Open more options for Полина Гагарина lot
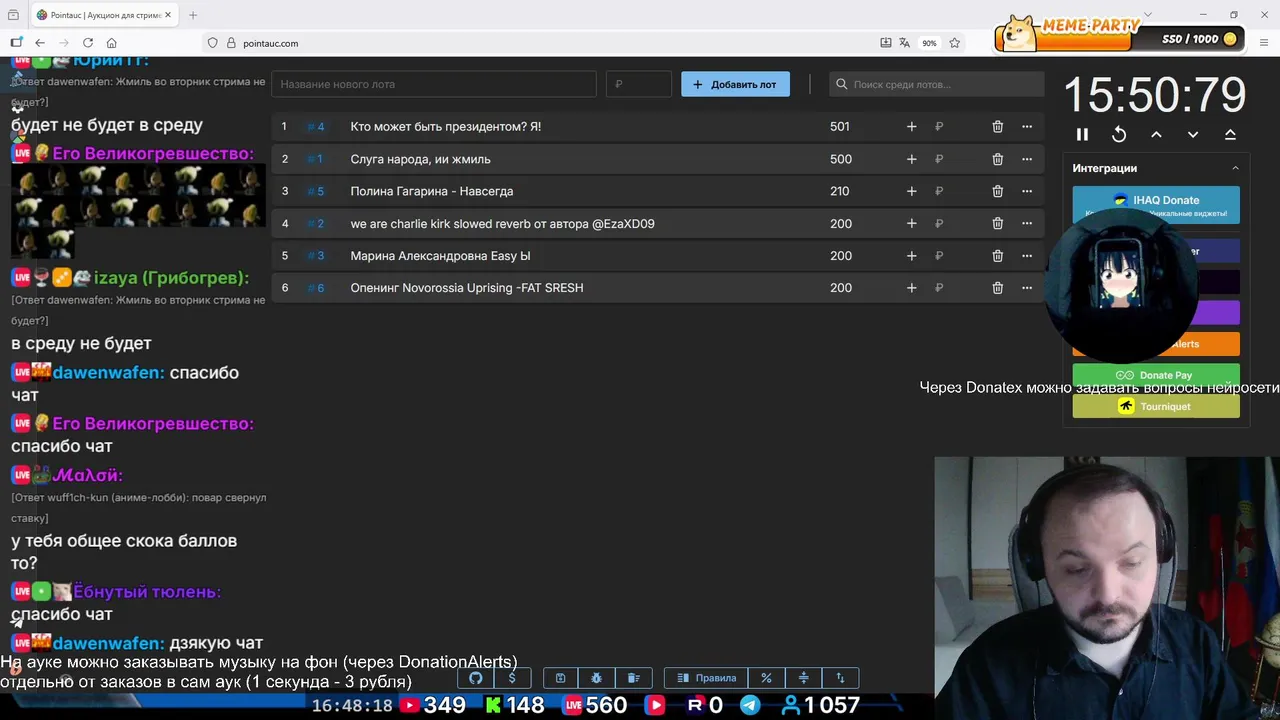 click(1026, 191)
